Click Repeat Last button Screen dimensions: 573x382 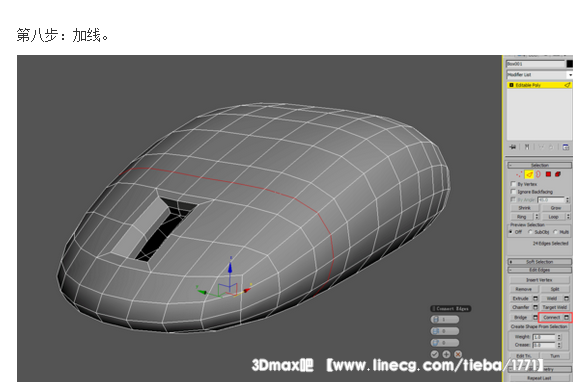pos(540,378)
